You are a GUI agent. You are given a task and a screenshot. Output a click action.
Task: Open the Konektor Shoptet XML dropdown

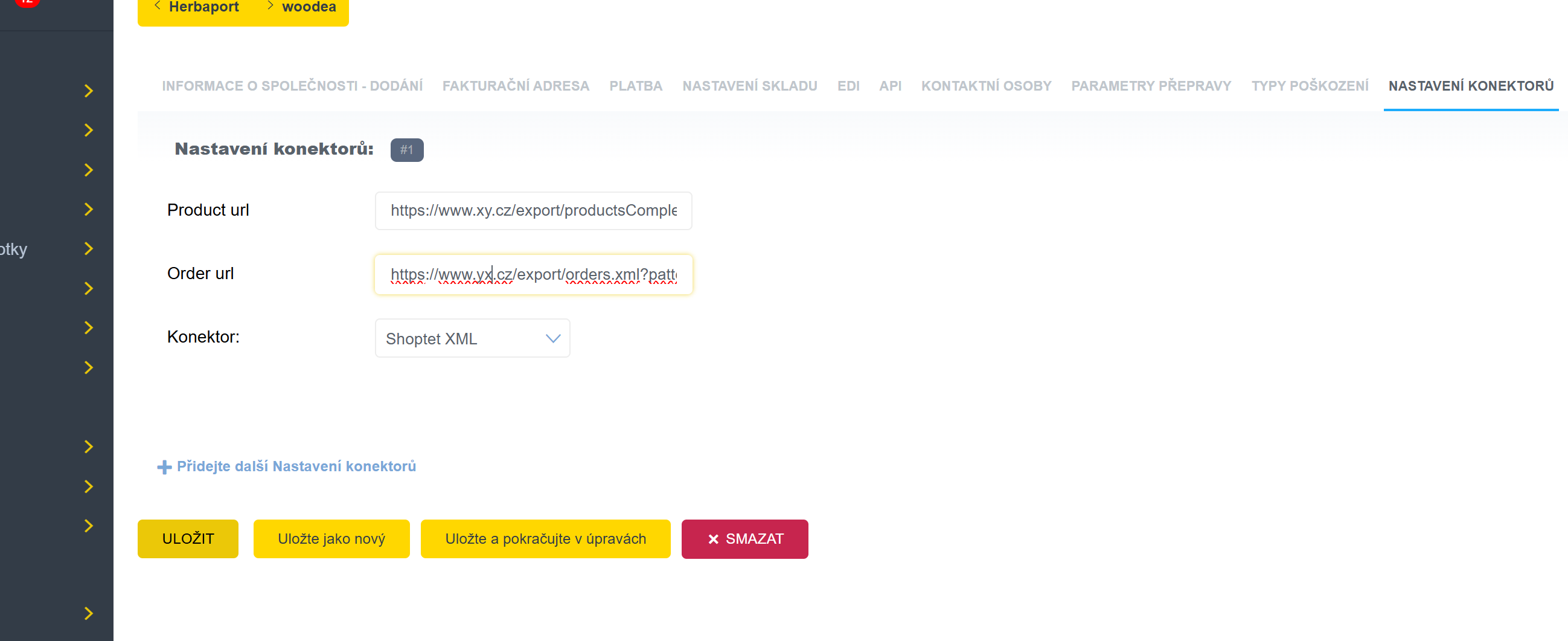pos(472,339)
